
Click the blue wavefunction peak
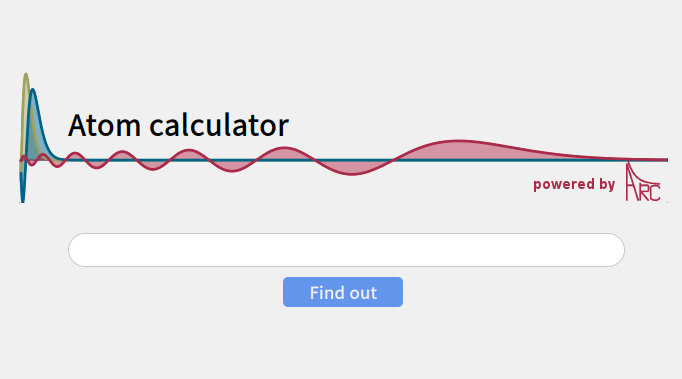coord(33,100)
